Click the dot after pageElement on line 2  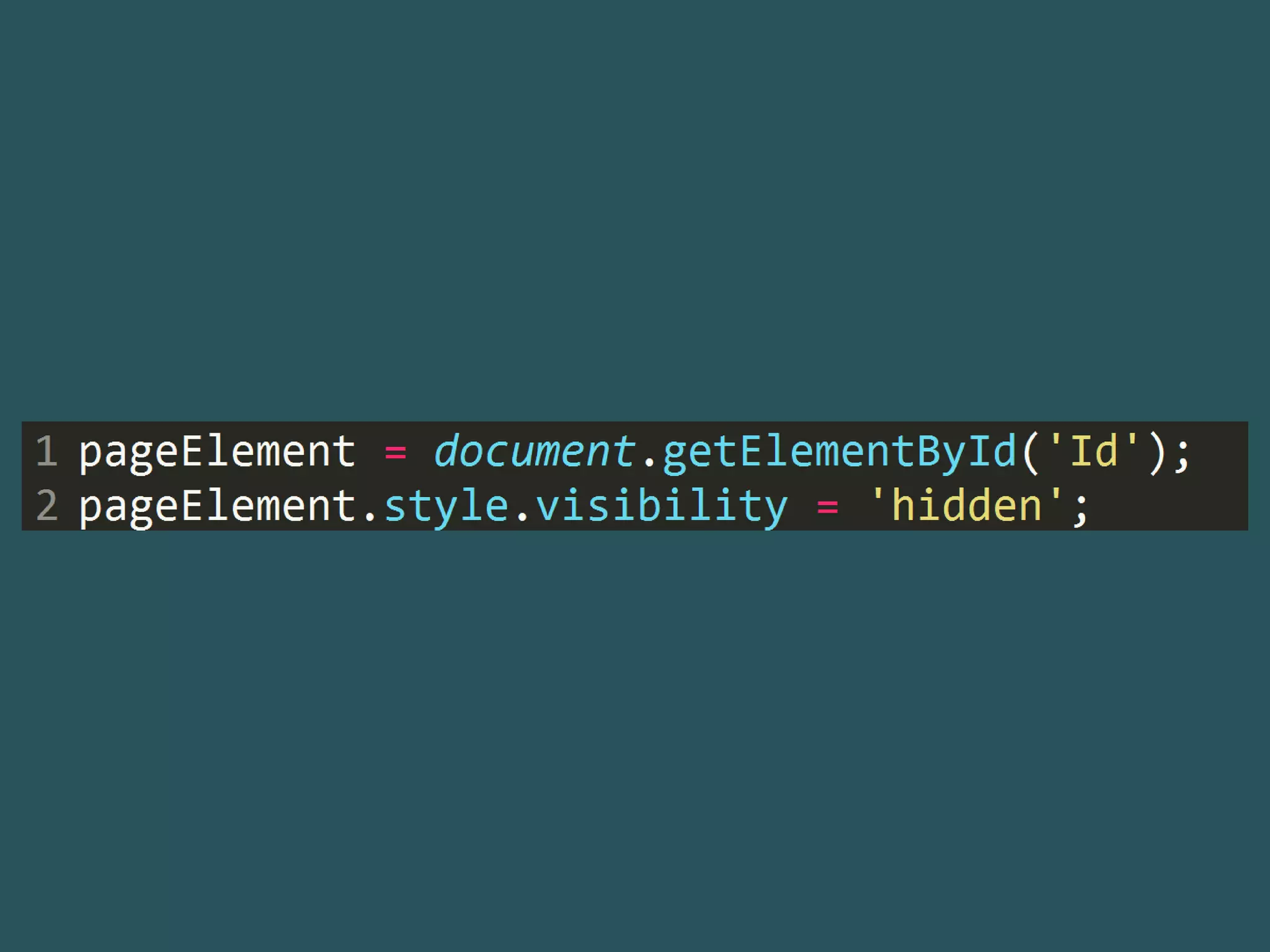tap(370, 517)
